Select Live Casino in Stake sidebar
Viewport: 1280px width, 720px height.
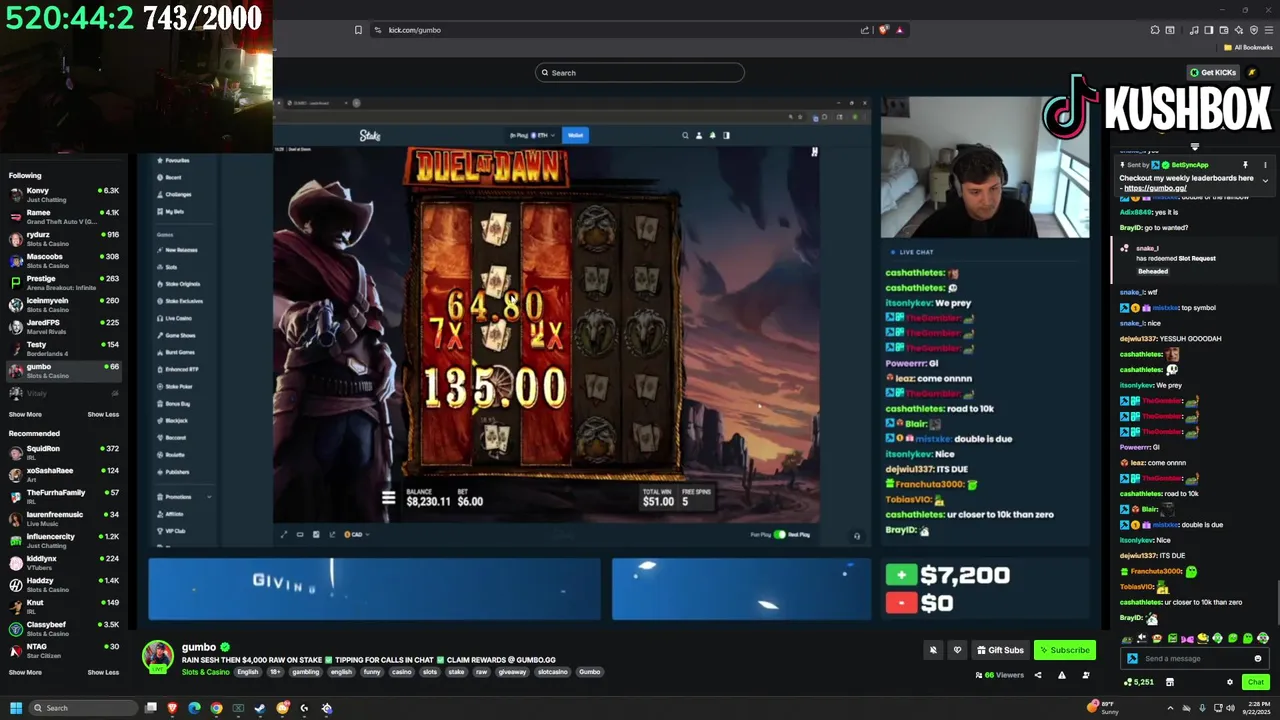(177, 318)
